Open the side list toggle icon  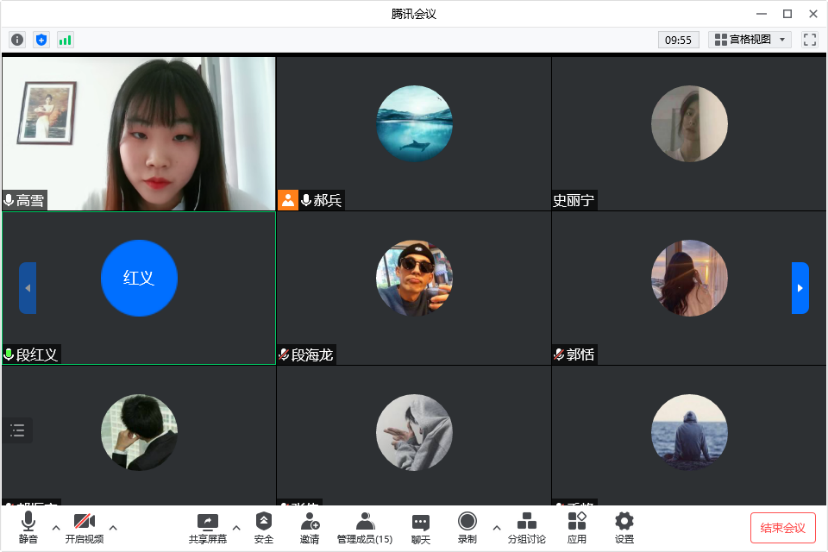tap(17, 431)
